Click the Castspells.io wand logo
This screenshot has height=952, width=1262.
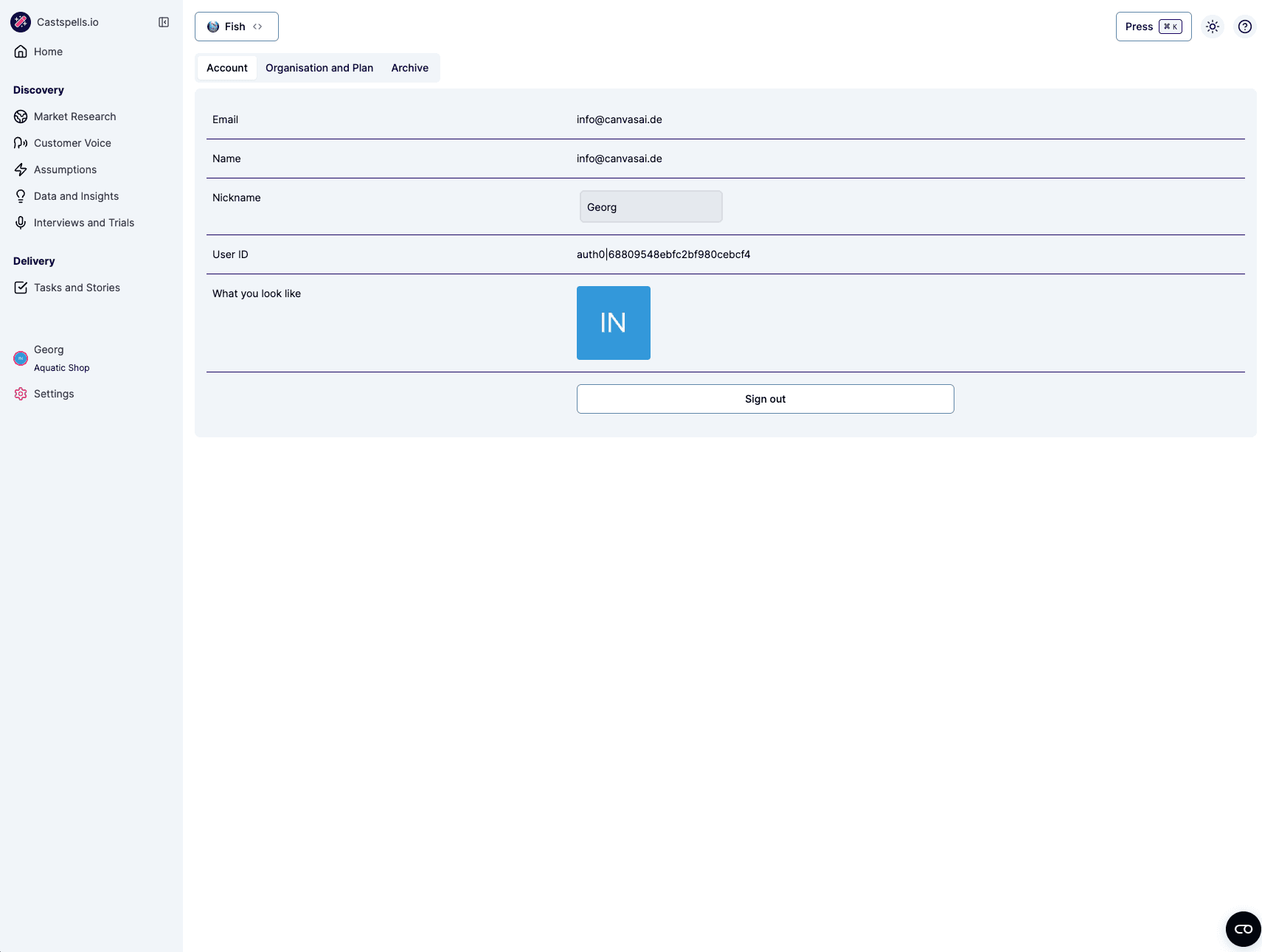[x=21, y=21]
